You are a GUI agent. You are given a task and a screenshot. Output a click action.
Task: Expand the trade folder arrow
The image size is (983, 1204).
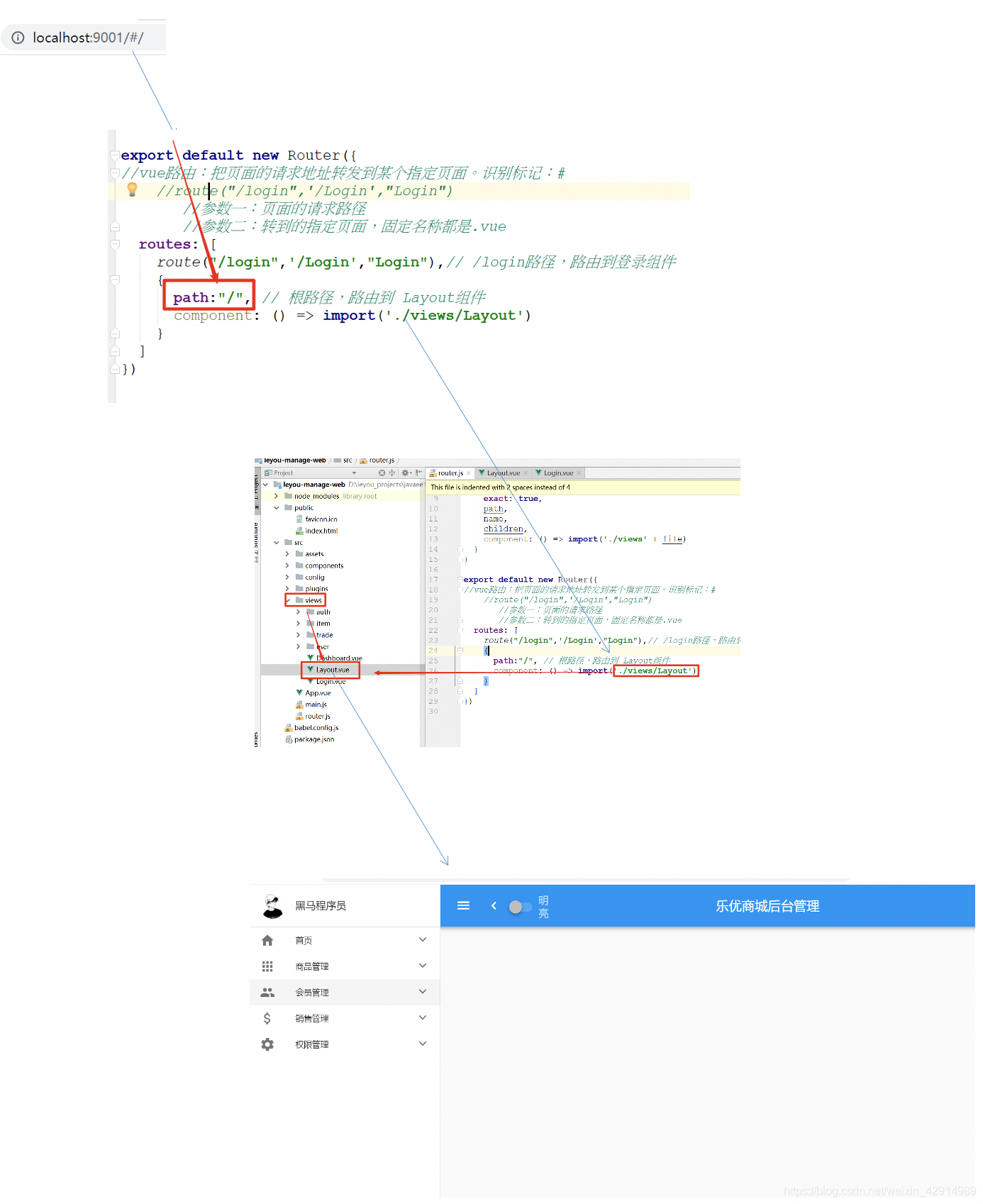pyautogui.click(x=298, y=635)
